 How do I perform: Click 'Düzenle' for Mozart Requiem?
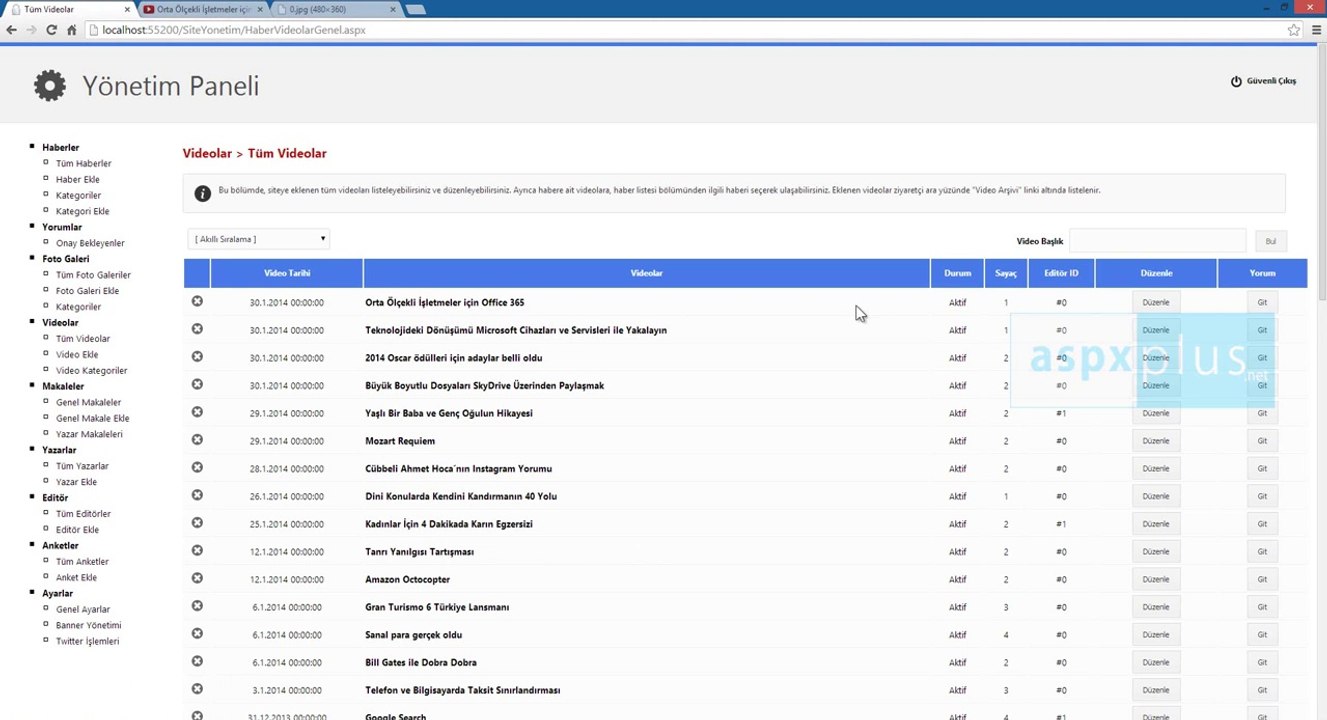pos(1156,441)
